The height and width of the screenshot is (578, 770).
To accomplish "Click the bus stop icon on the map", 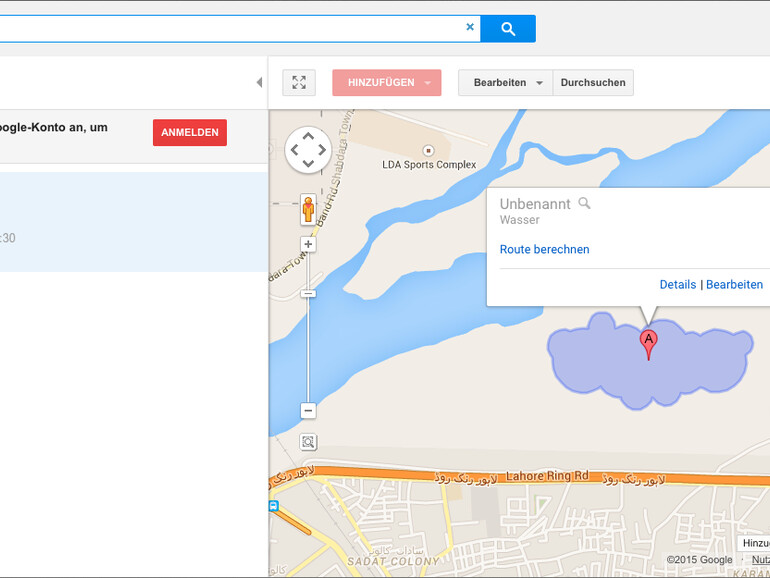I will click(x=274, y=505).
